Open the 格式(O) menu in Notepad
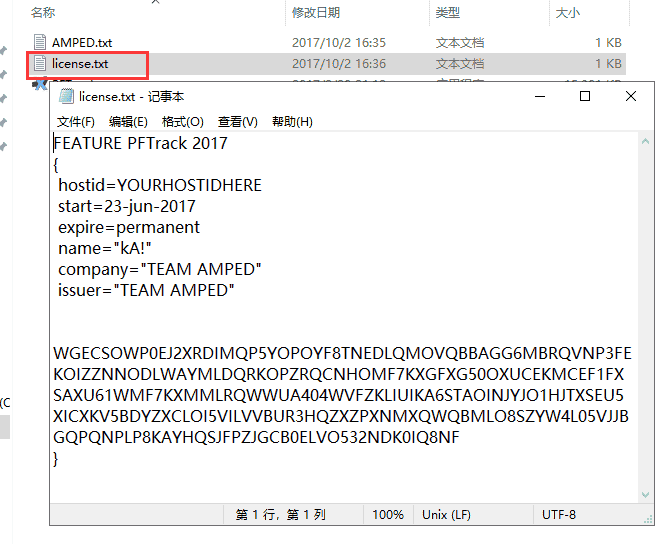This screenshot has height=544, width=671. coord(182,122)
